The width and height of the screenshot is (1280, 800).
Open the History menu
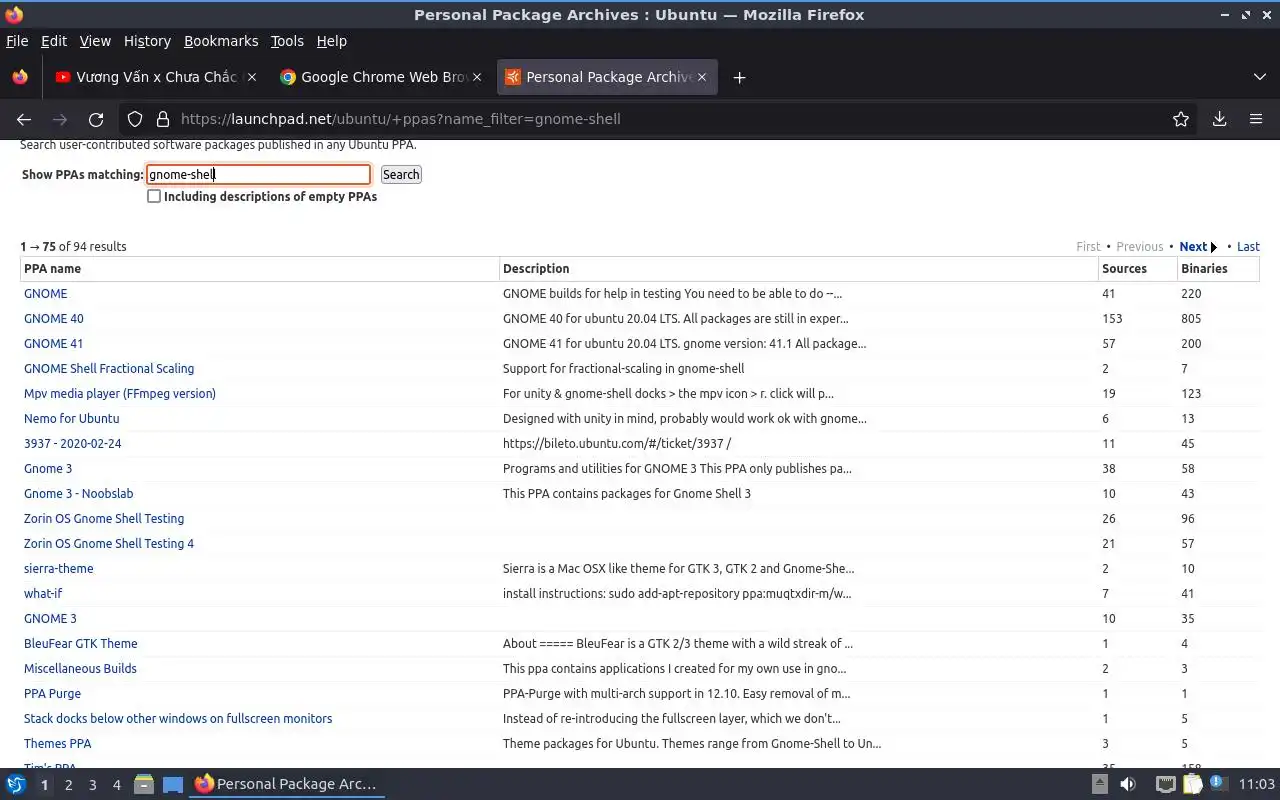[x=147, y=41]
